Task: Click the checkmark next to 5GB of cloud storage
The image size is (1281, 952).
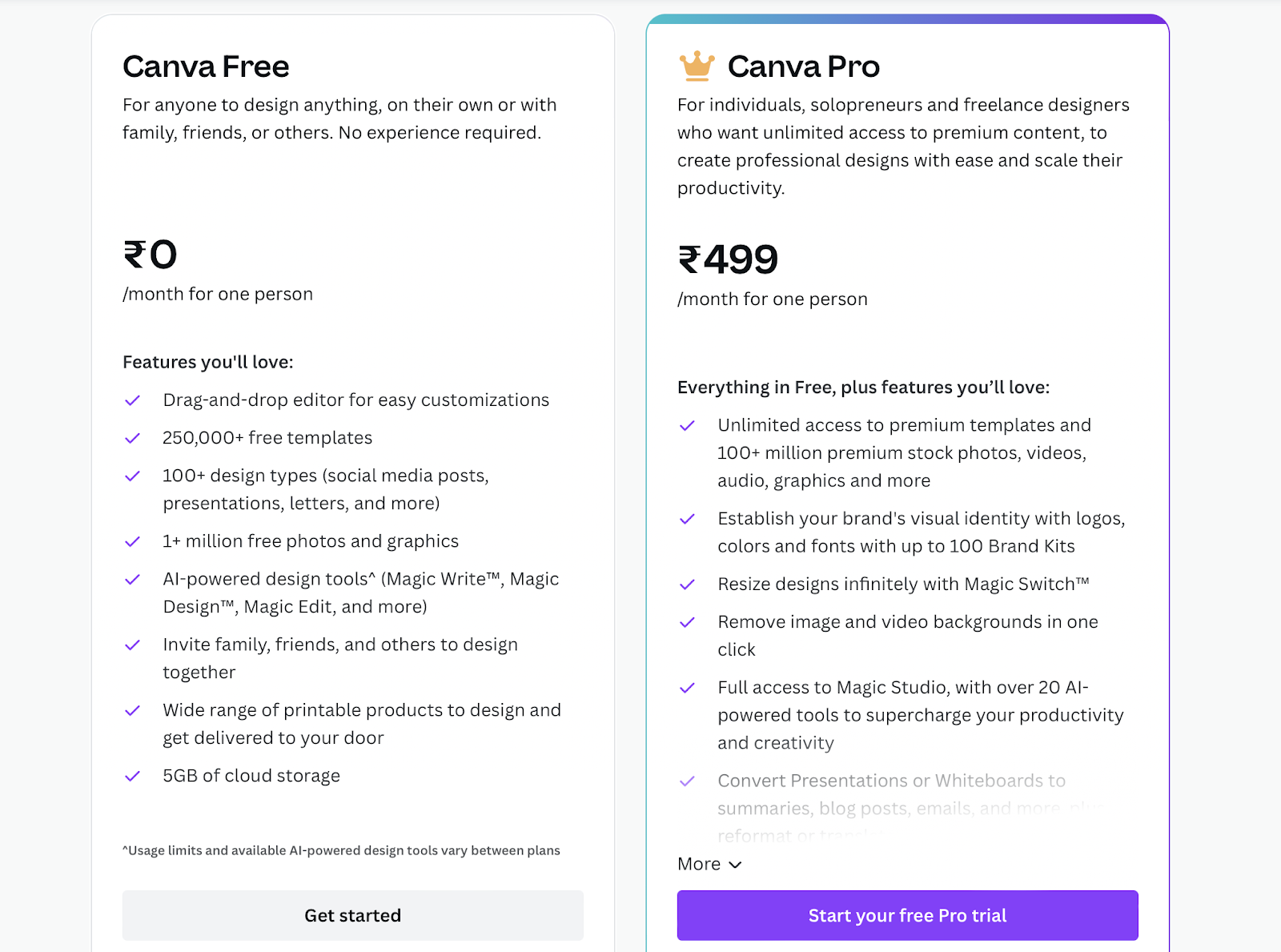Action: [x=133, y=776]
